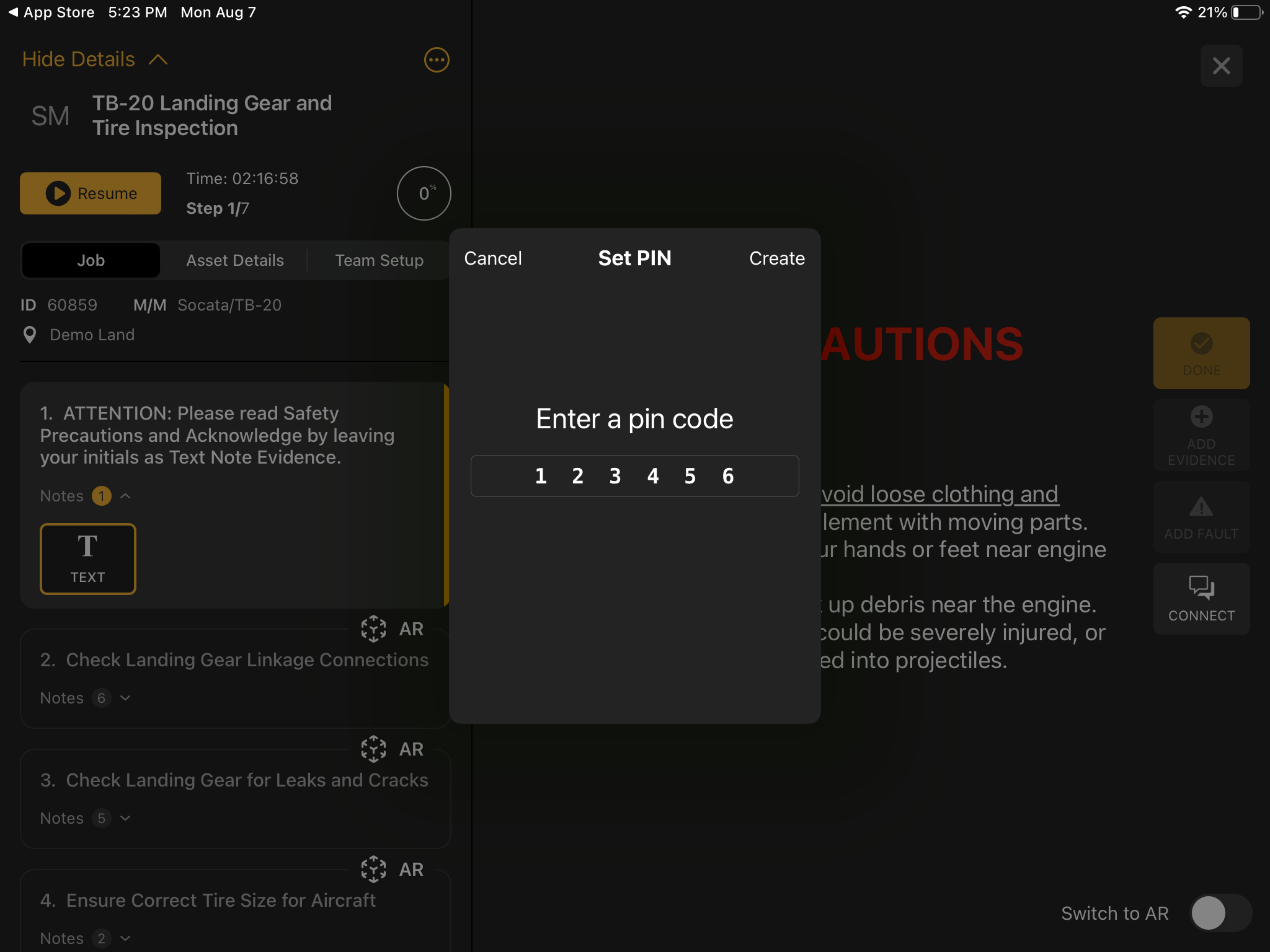Collapse panel using Hide Details
Screen dimensions: 1270x952
click(94, 59)
